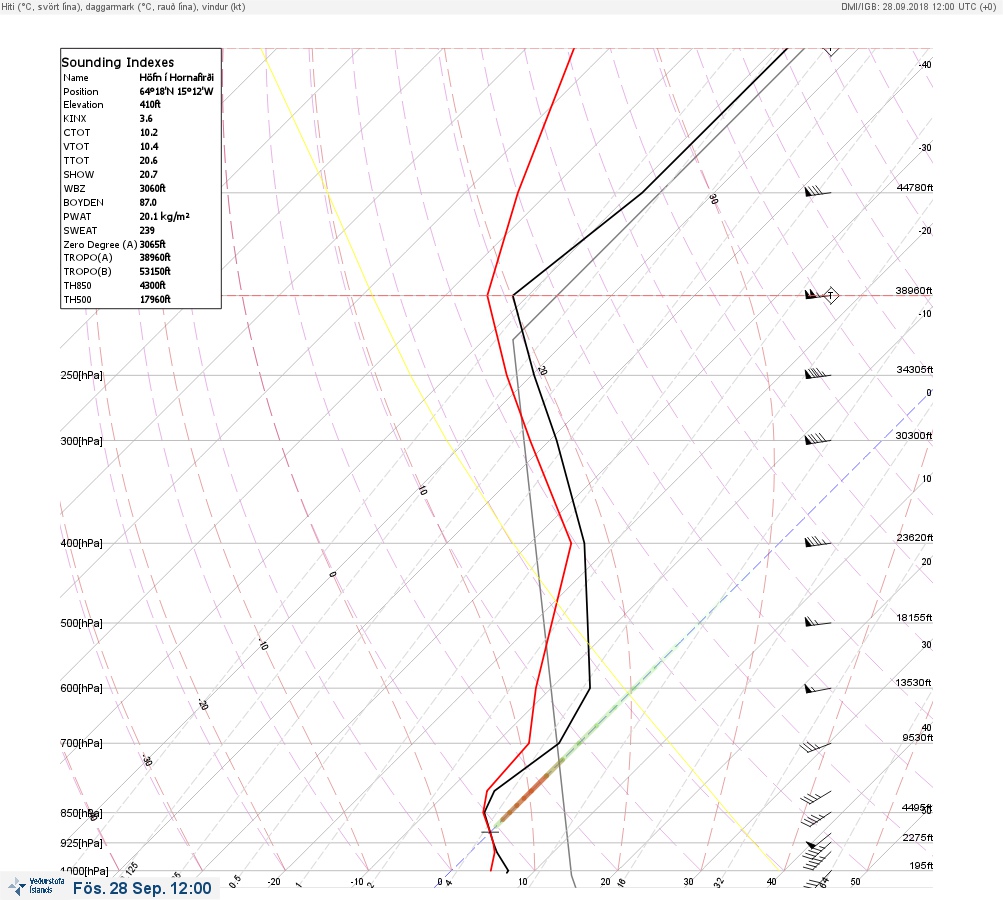Click the SHOW value 20.7
1003x900 pixels.
(x=148, y=174)
